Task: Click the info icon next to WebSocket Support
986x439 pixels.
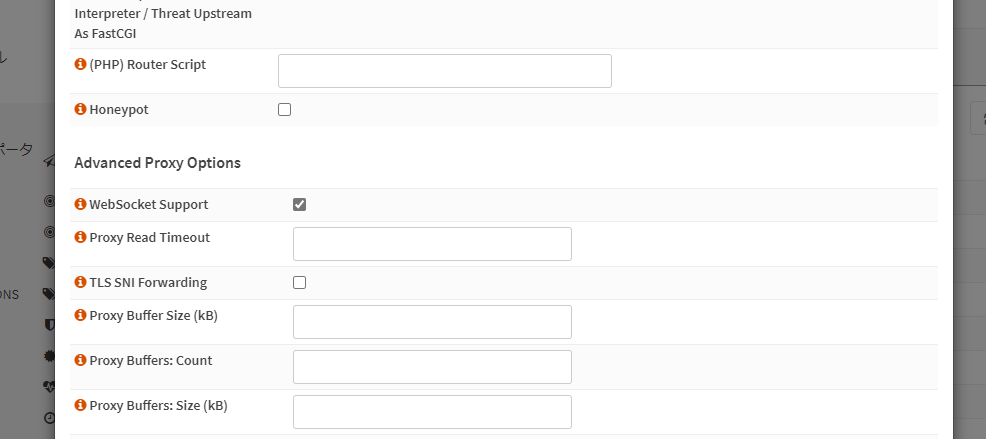Action: pos(80,204)
